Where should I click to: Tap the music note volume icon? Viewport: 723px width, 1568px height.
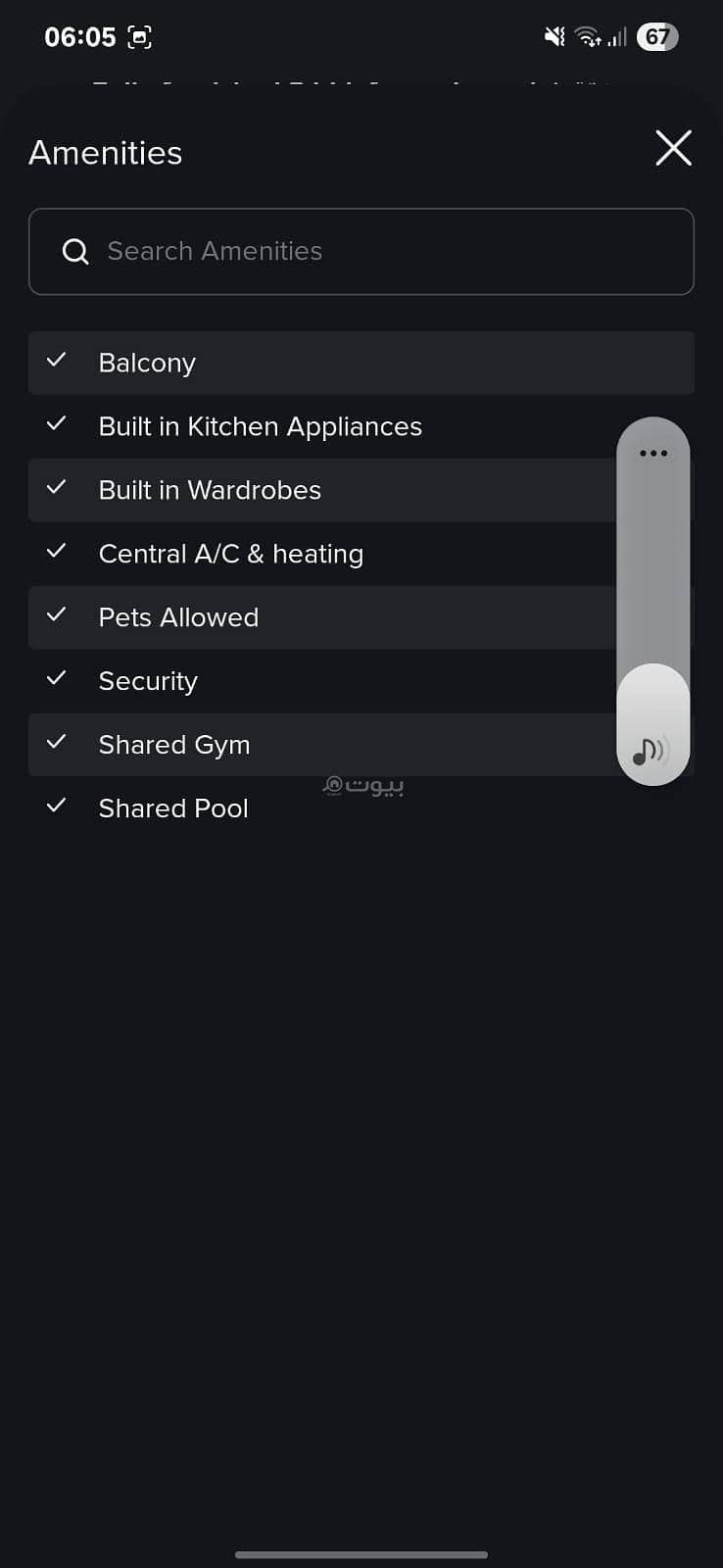point(651,751)
